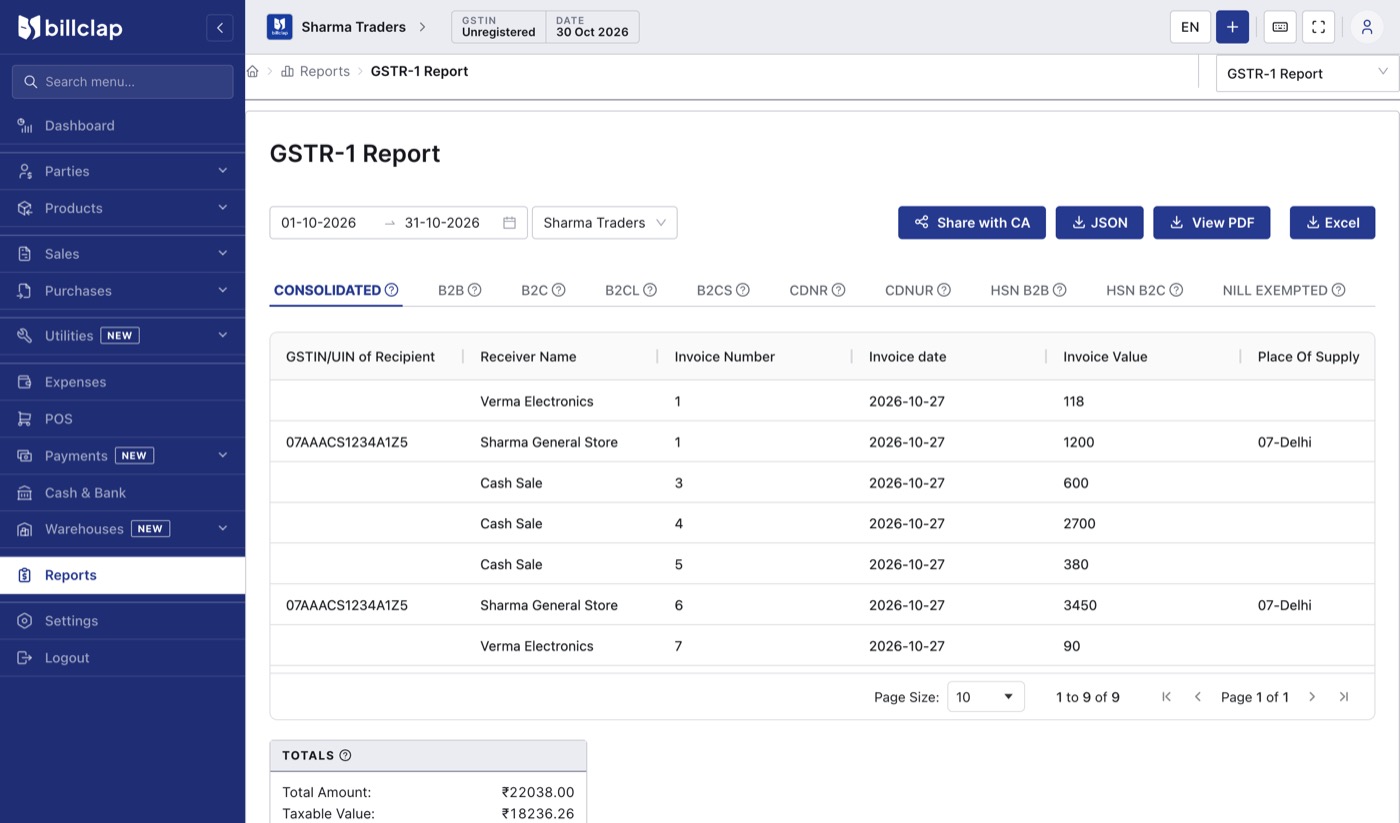
Task: Show help icon next to B2B tab
Action: click(475, 290)
